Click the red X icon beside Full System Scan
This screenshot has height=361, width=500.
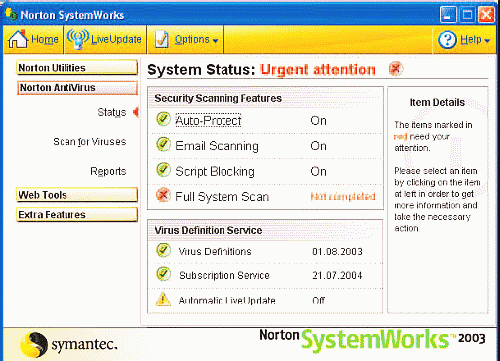click(163, 195)
